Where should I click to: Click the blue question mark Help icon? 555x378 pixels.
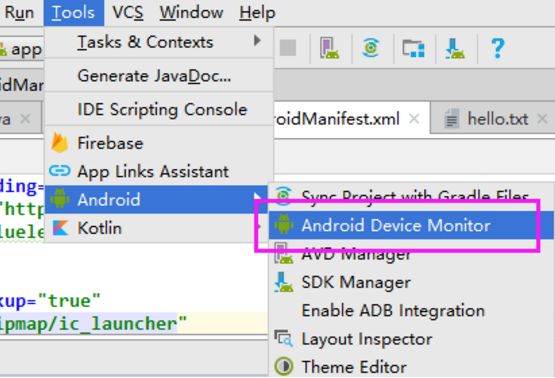[497, 48]
